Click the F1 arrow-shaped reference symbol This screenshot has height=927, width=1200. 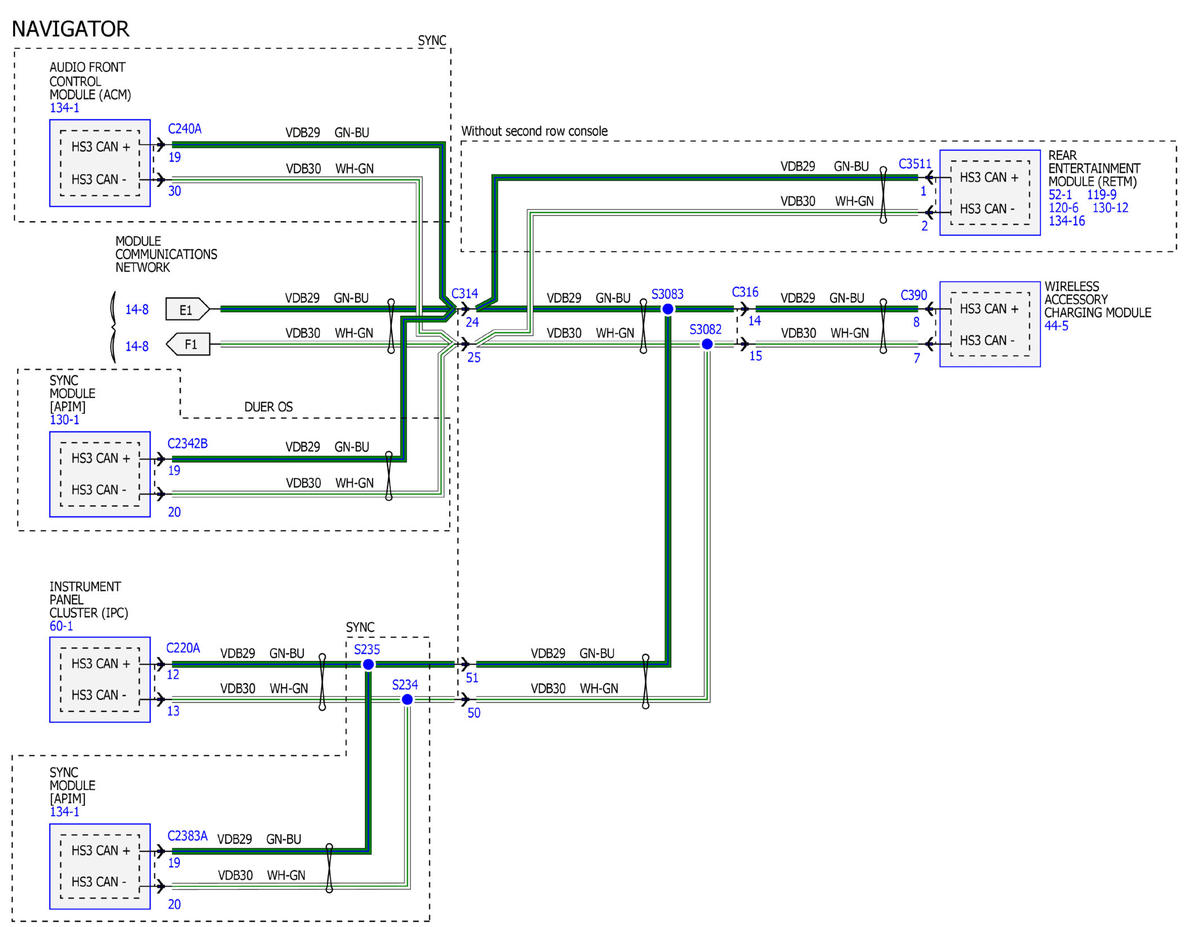pos(187,345)
